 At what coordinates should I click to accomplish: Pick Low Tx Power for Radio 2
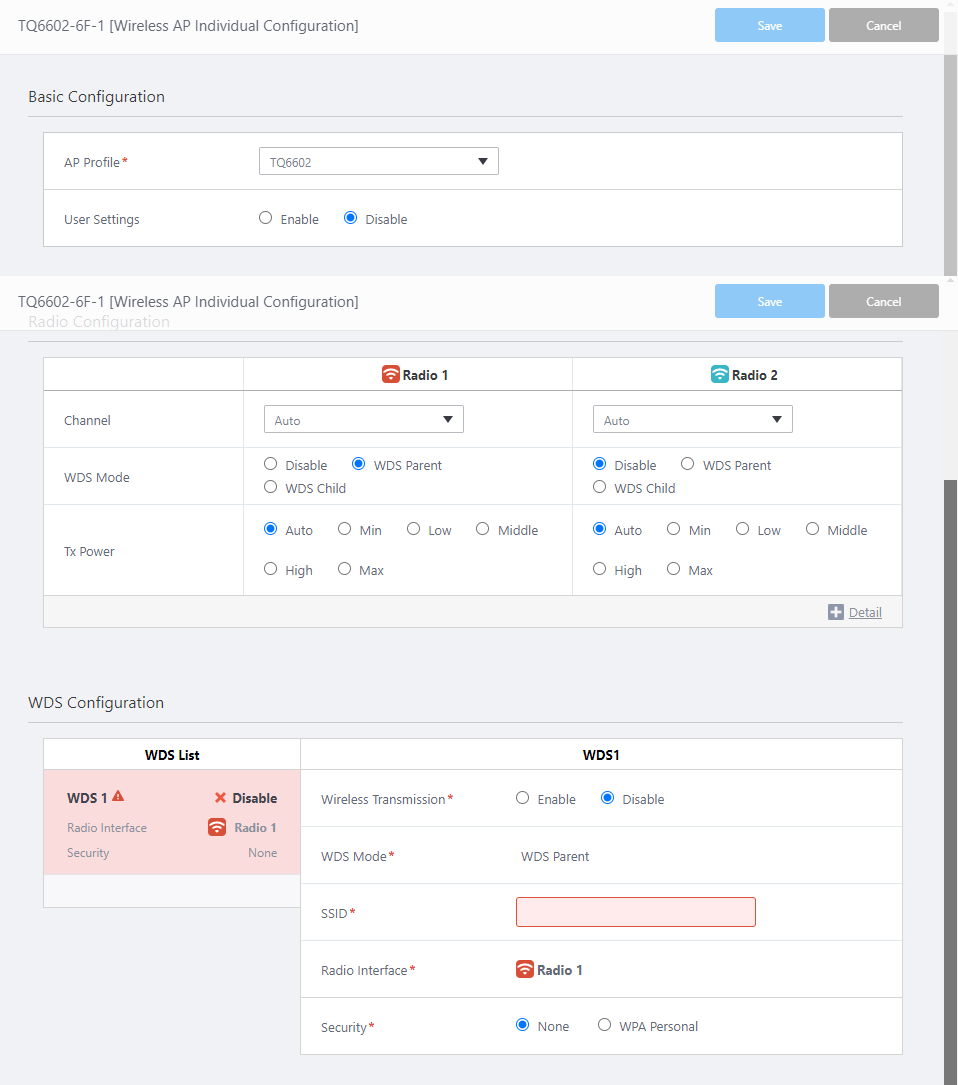click(x=743, y=529)
